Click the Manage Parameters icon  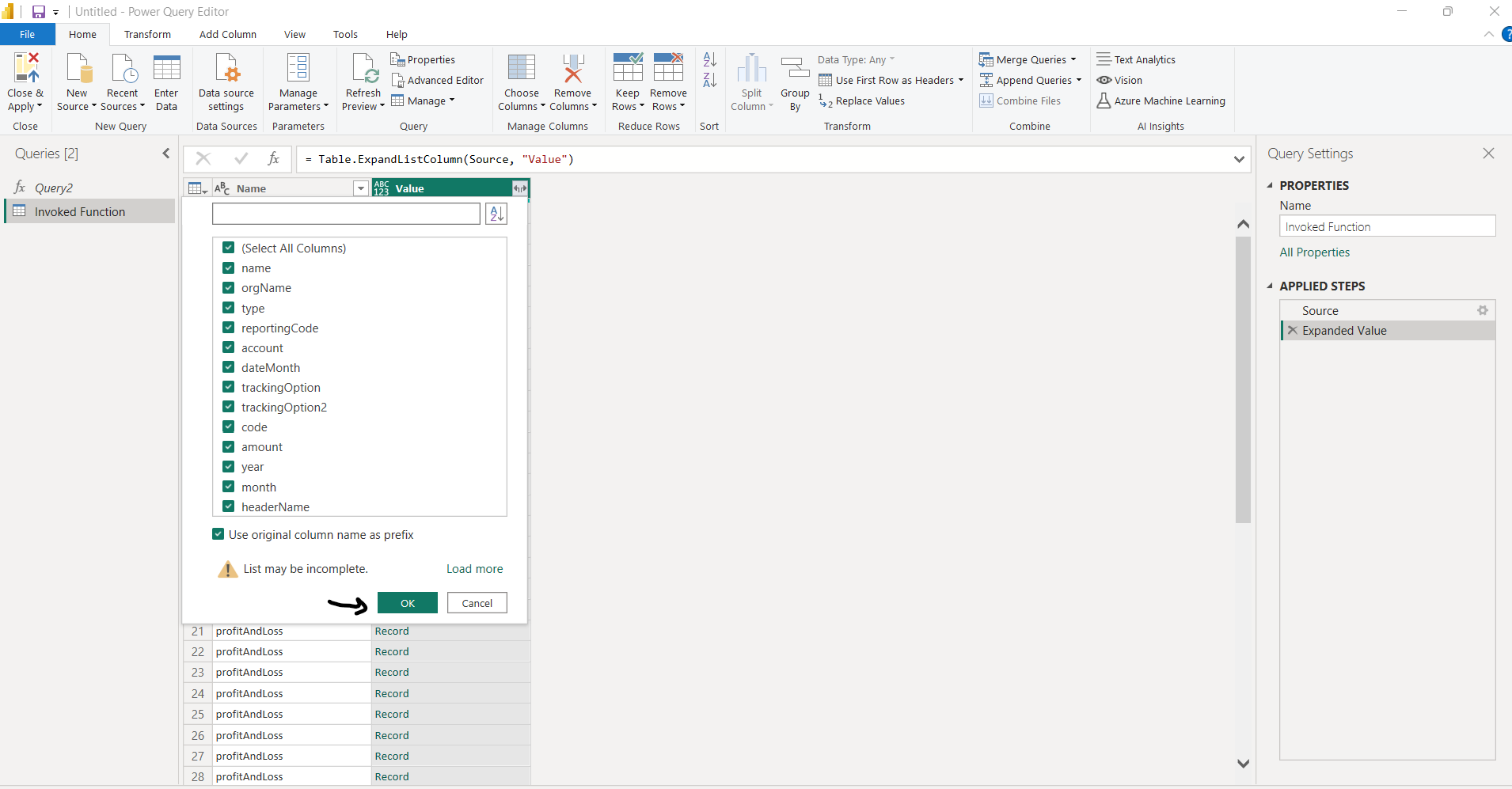(298, 69)
